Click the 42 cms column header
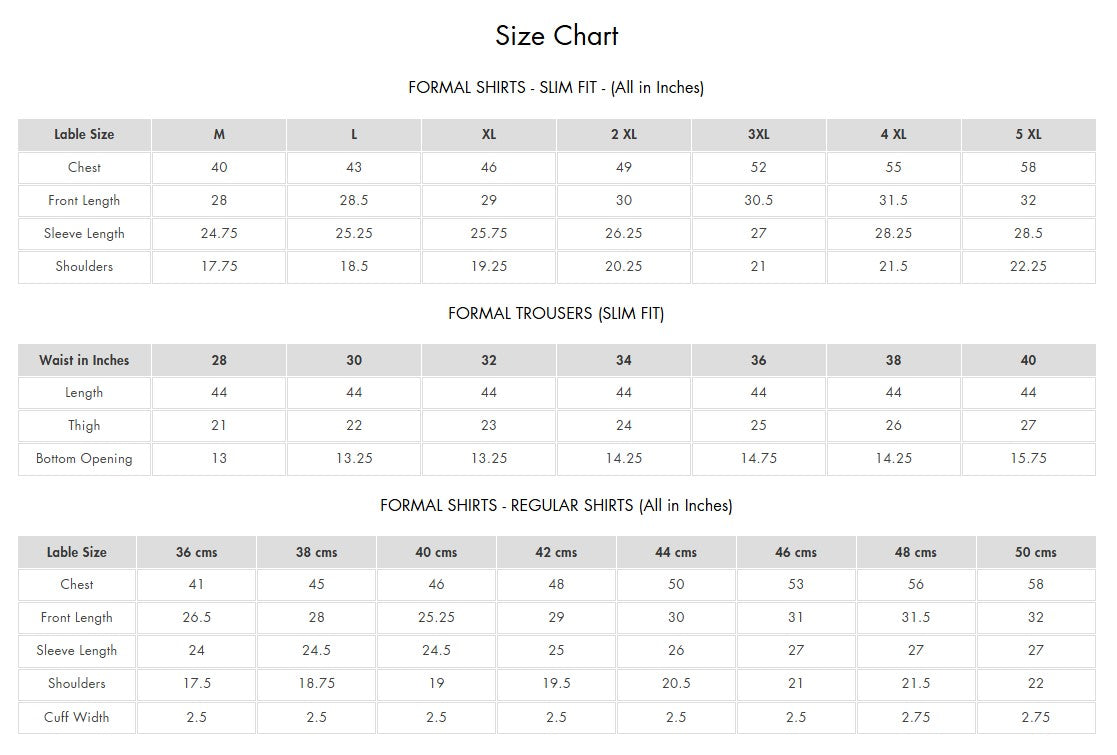Screen dimensions: 1117x755 point(556,552)
